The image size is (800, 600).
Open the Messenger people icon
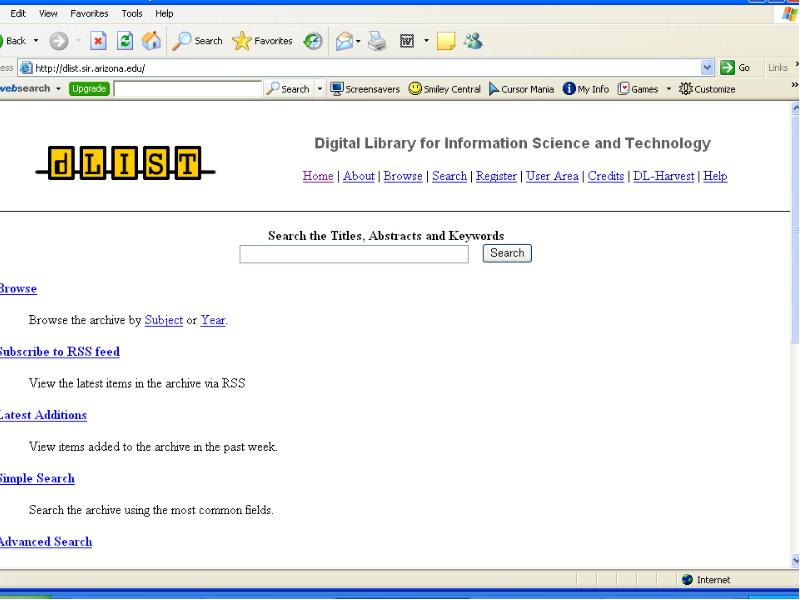click(x=473, y=41)
